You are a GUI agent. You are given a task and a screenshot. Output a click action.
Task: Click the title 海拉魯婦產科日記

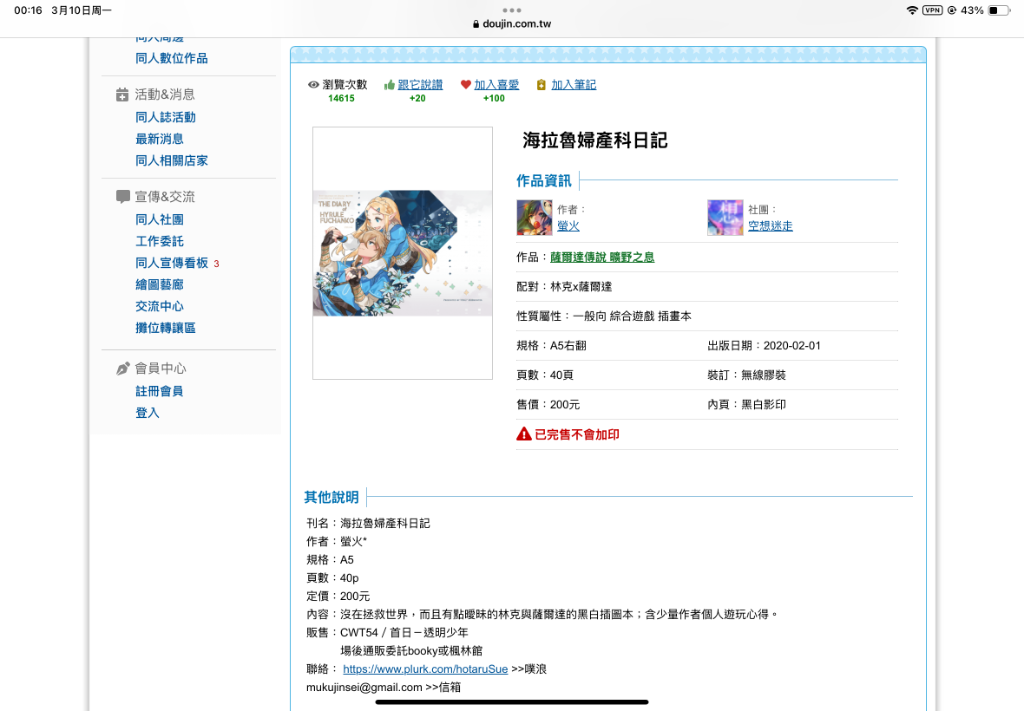coord(595,140)
